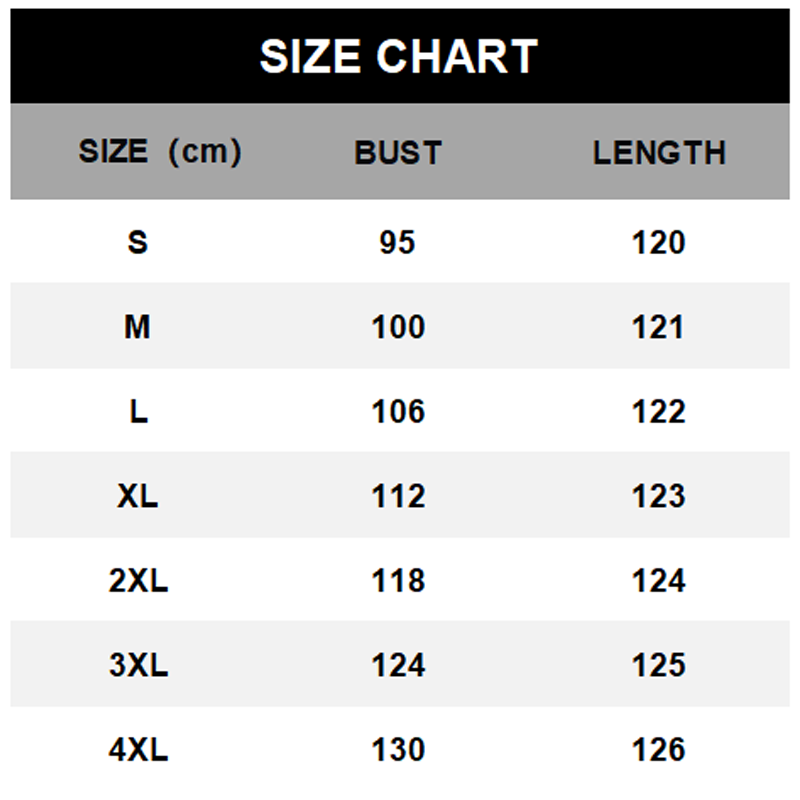Select bust value 118
Screen dimensions: 800x800
(x=398, y=580)
